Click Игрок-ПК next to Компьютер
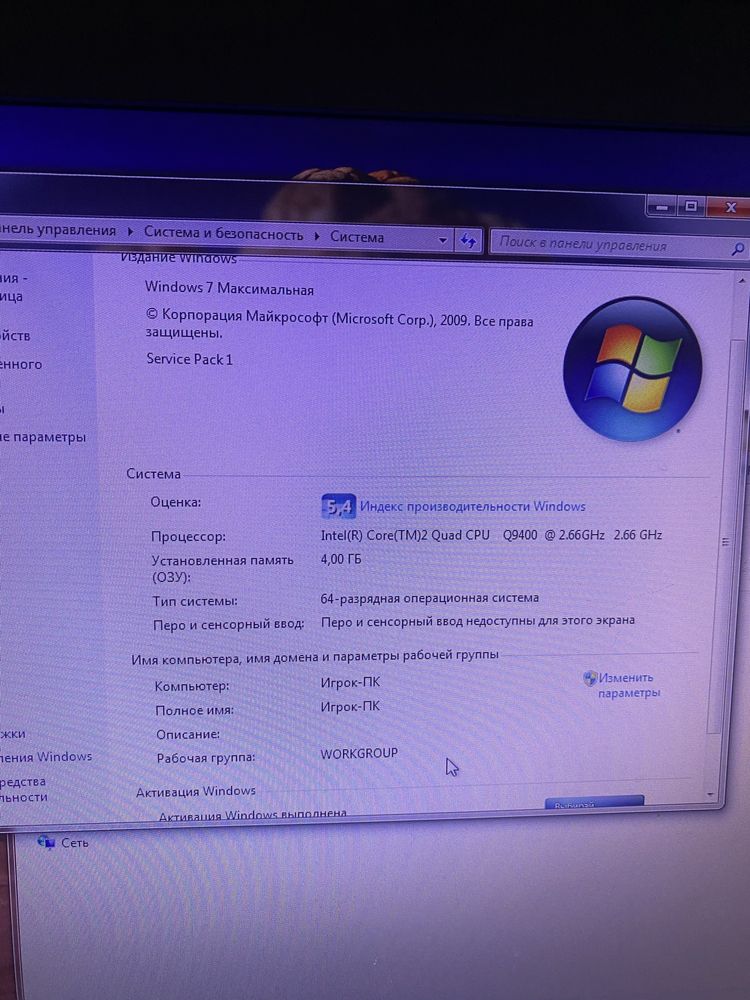This screenshot has height=1000, width=750. coord(350,682)
